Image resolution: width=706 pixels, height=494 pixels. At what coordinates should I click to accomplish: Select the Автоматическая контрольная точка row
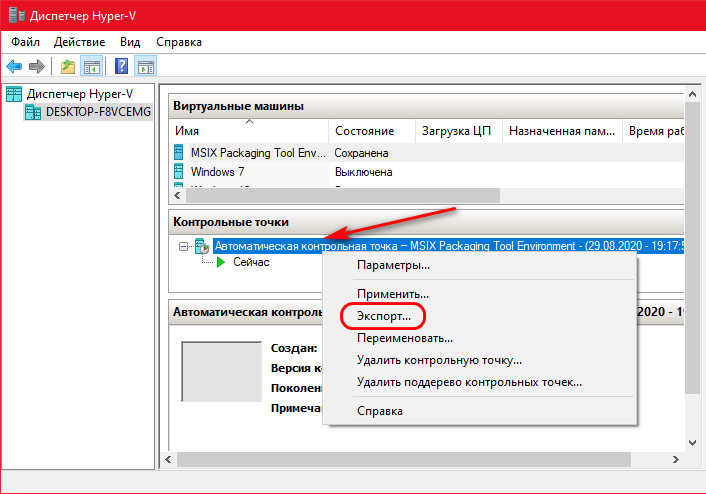click(x=448, y=246)
